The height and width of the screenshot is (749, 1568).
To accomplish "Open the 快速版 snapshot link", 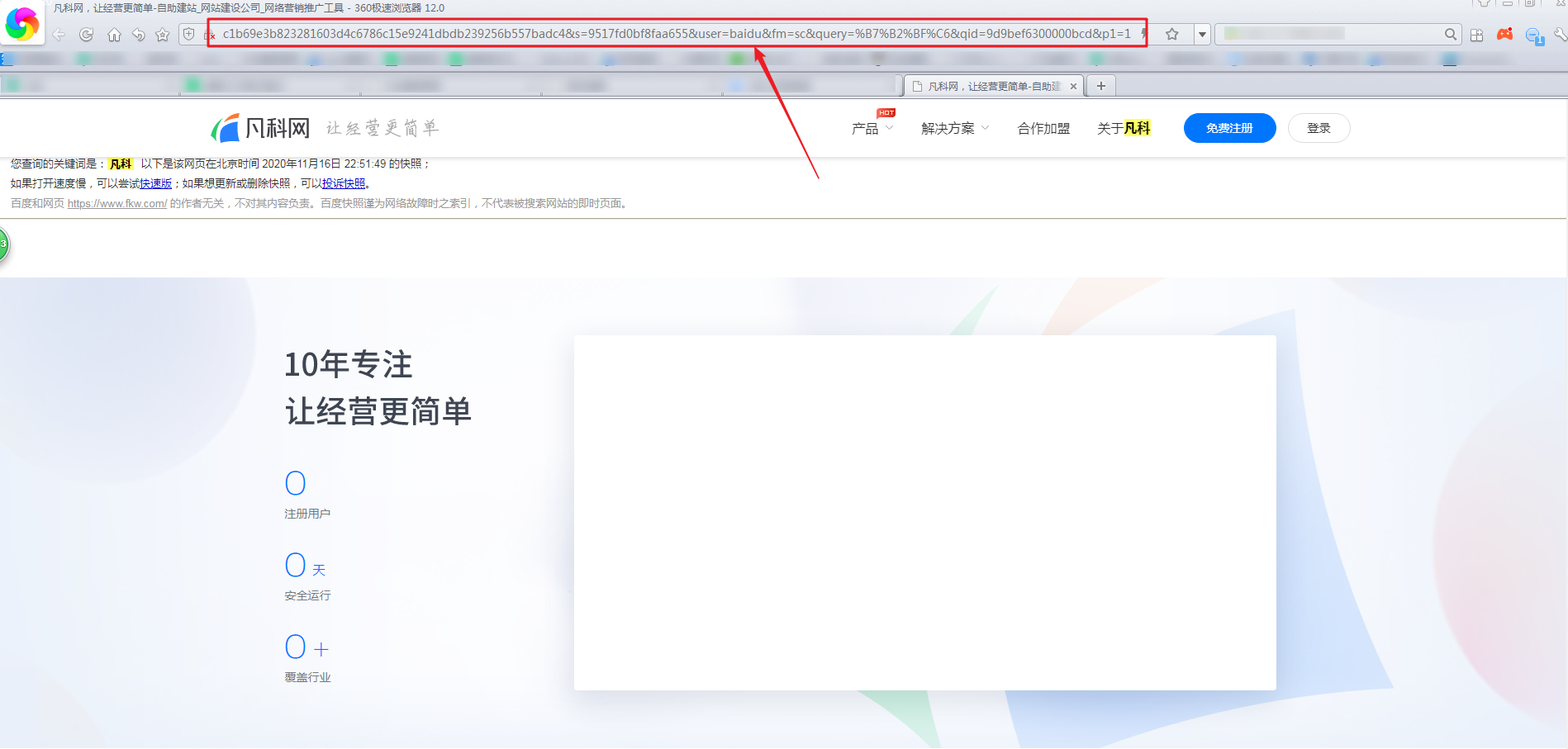I will [x=155, y=183].
